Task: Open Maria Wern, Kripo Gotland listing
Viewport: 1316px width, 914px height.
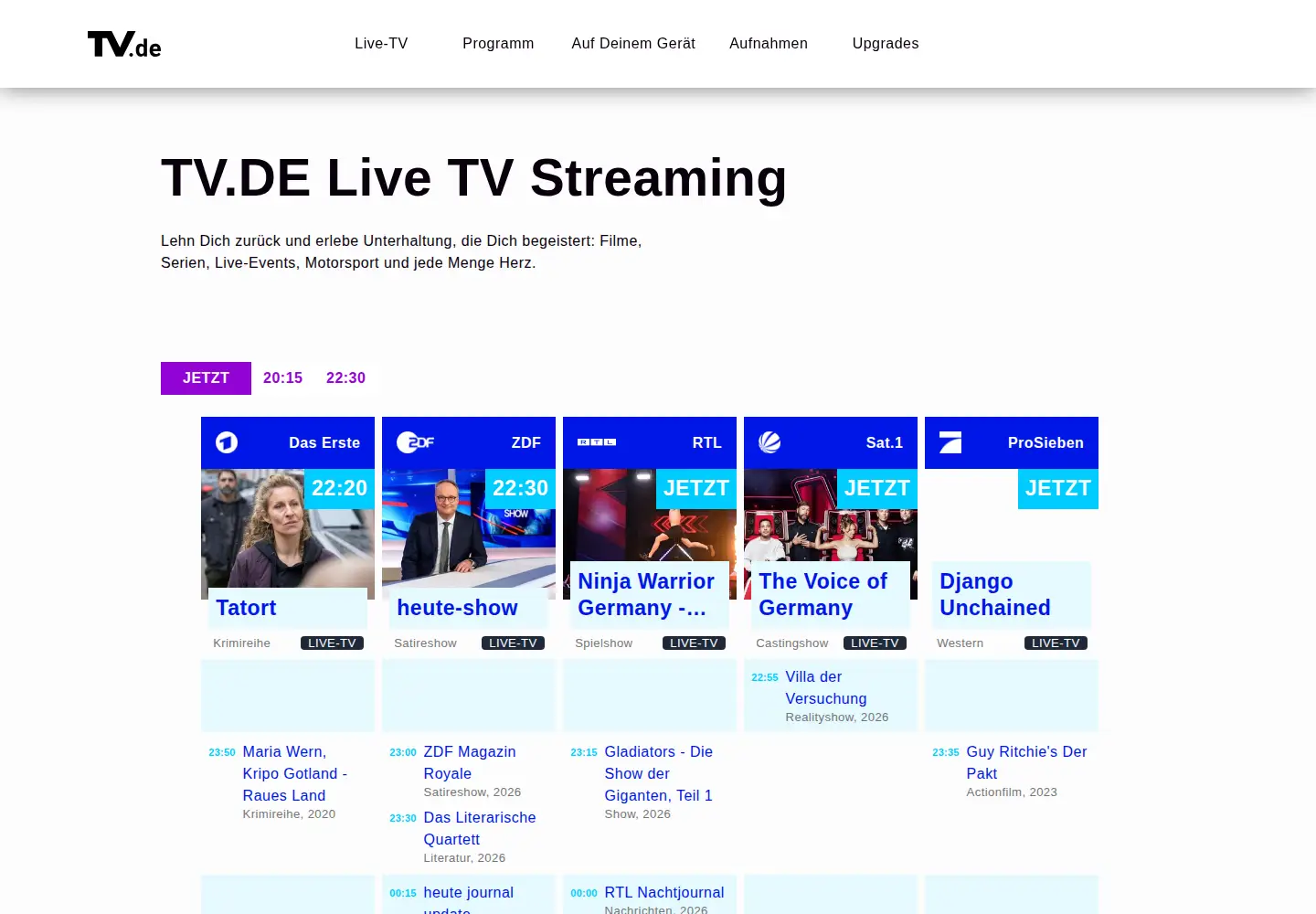Action: [294, 773]
